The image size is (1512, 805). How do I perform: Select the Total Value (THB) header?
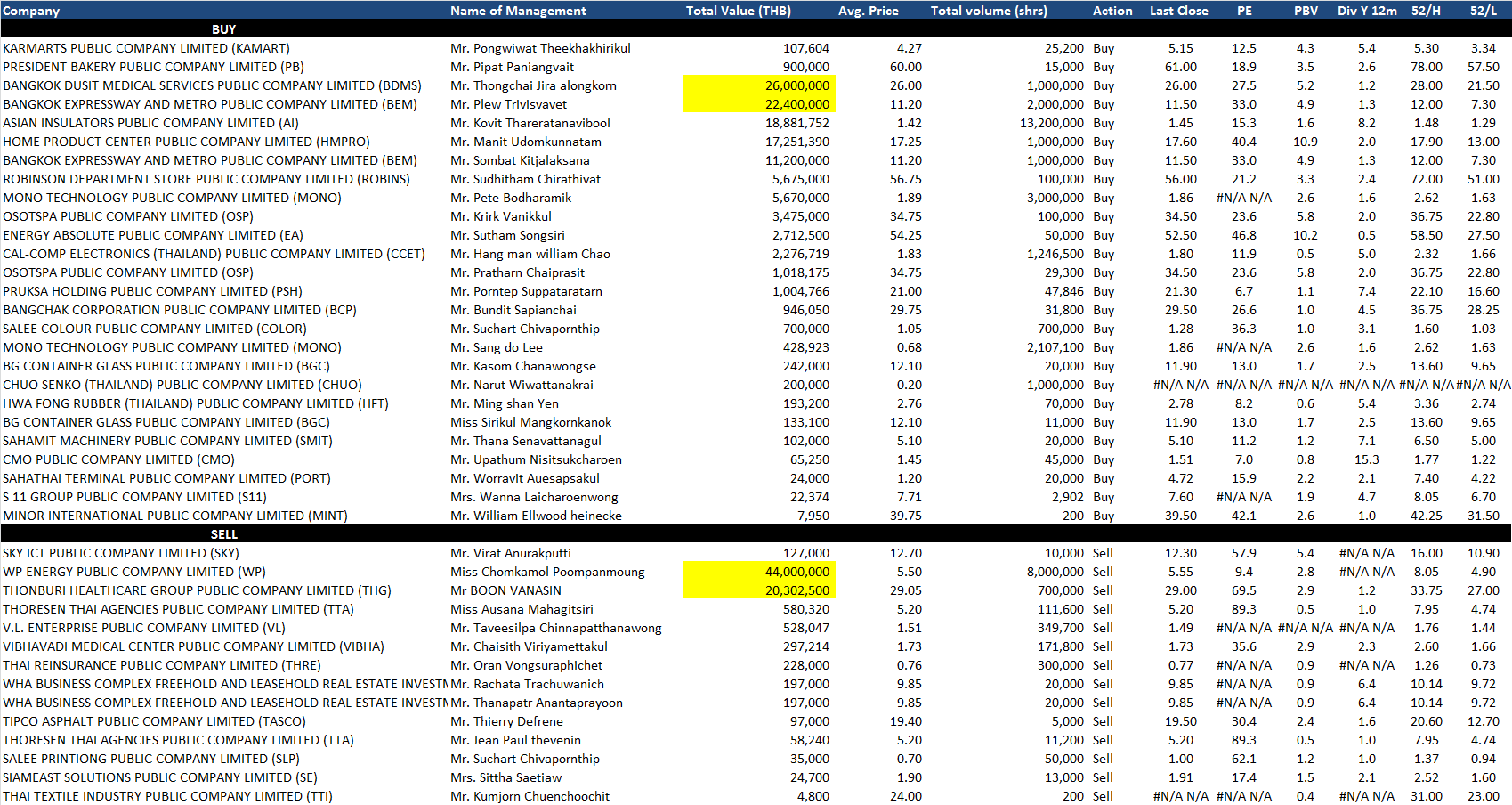[x=738, y=11]
